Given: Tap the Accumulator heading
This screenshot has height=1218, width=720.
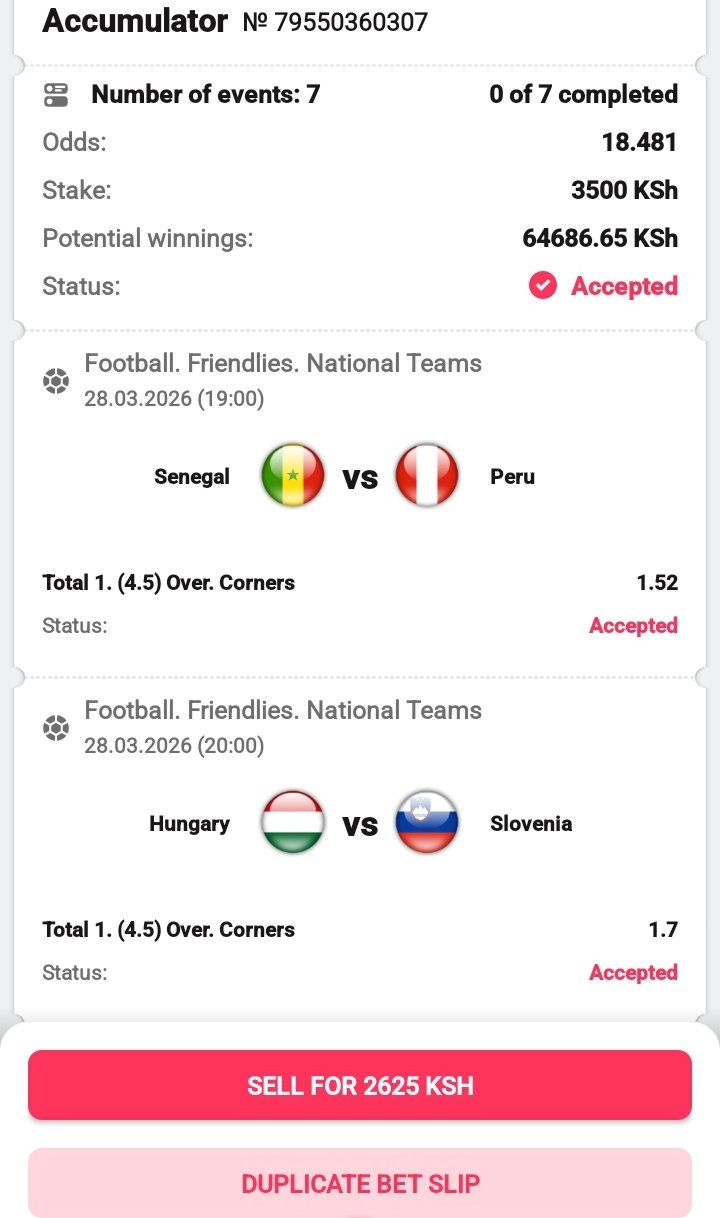Looking at the screenshot, I should [135, 21].
